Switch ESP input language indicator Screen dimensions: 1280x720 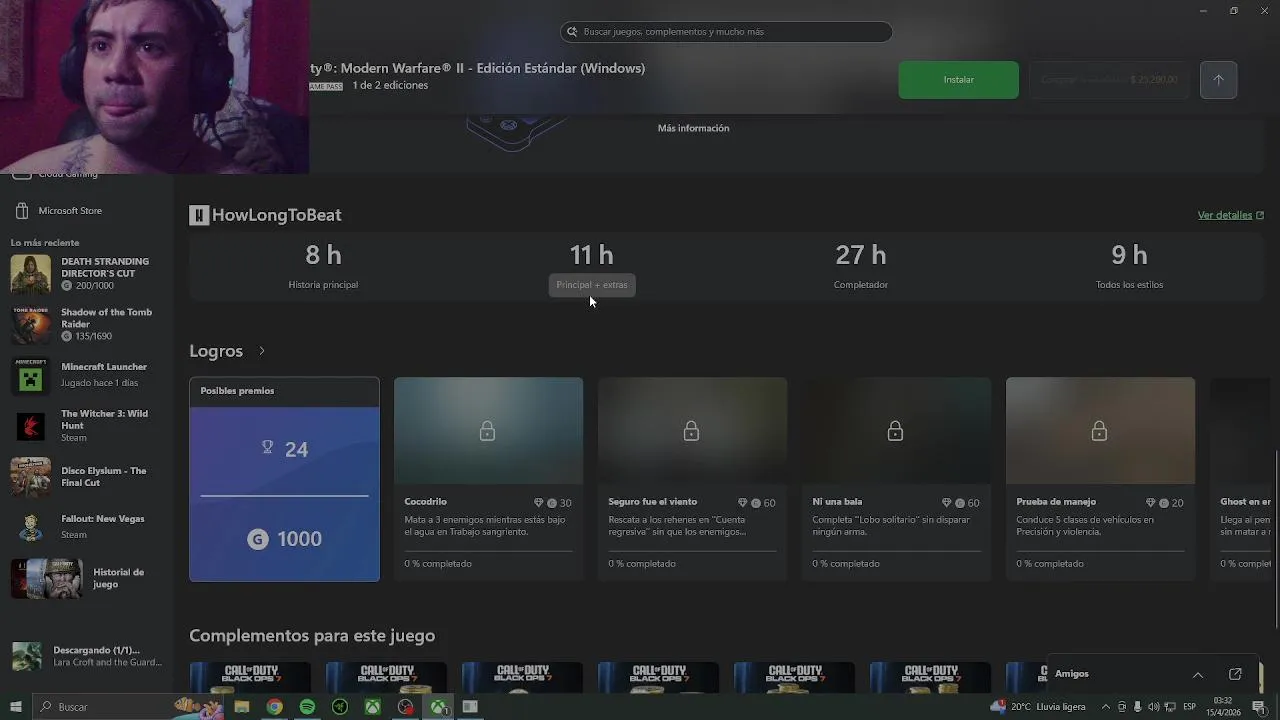1189,707
